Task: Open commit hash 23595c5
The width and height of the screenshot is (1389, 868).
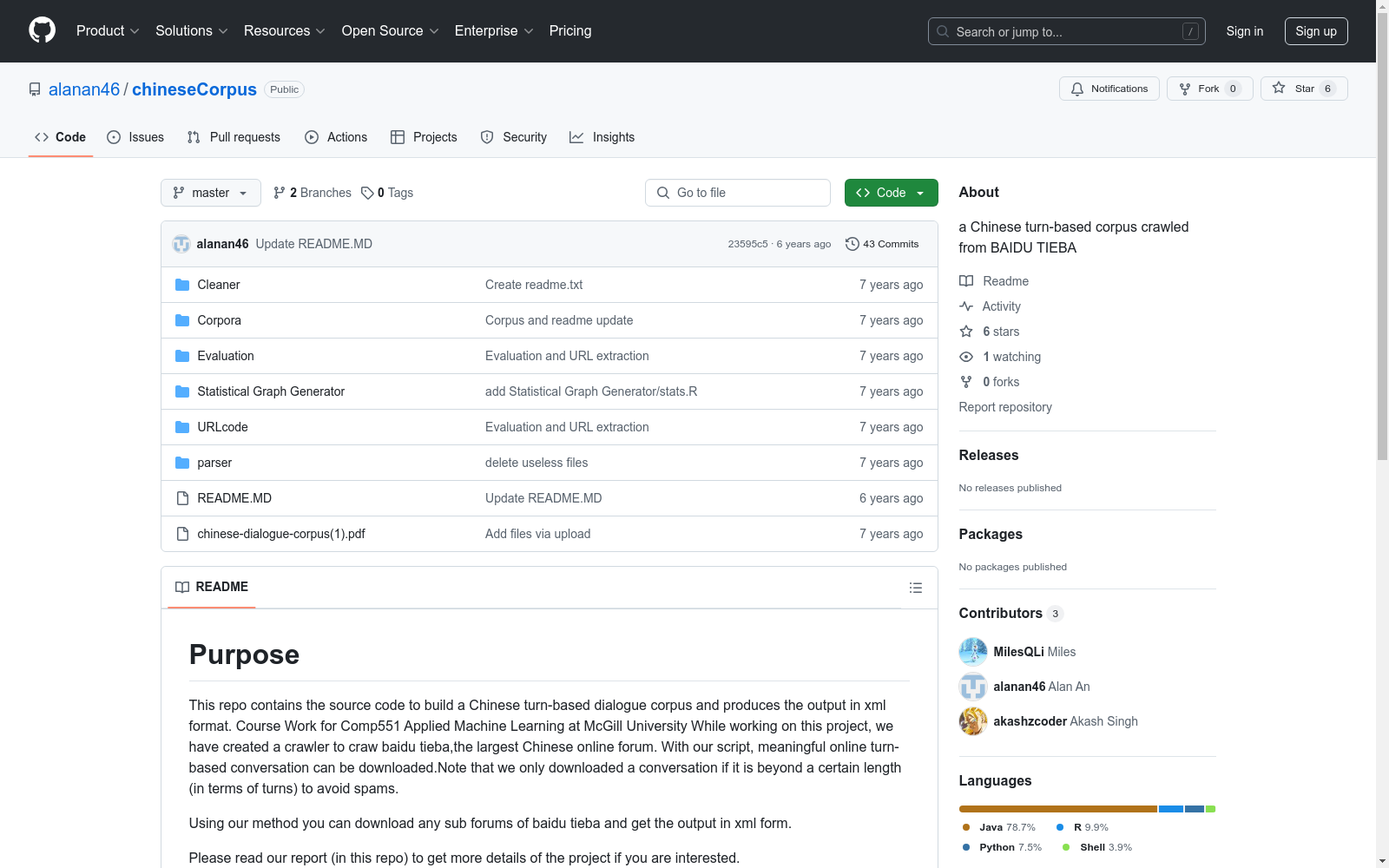Action: point(748,244)
